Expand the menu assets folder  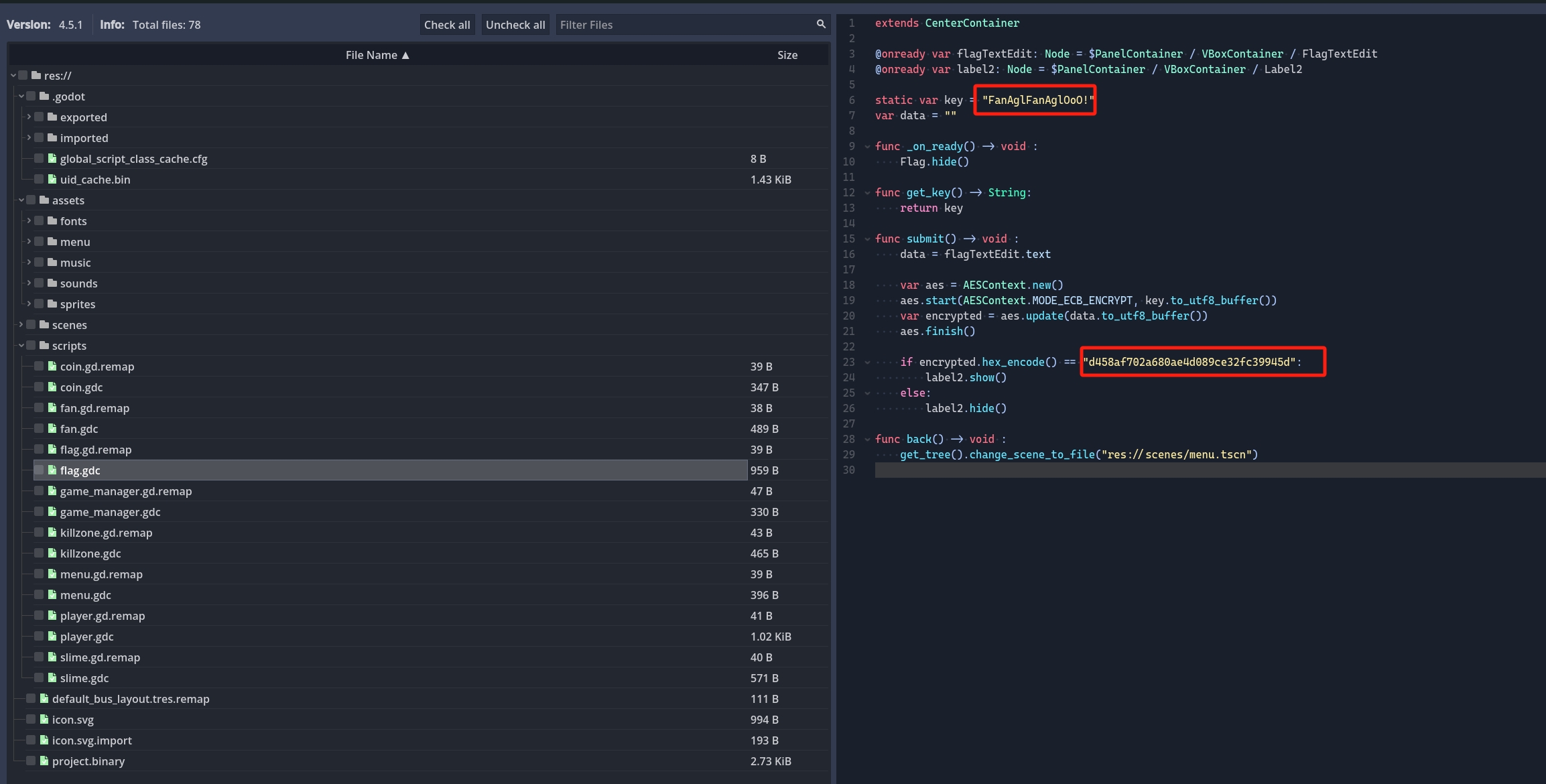point(29,241)
